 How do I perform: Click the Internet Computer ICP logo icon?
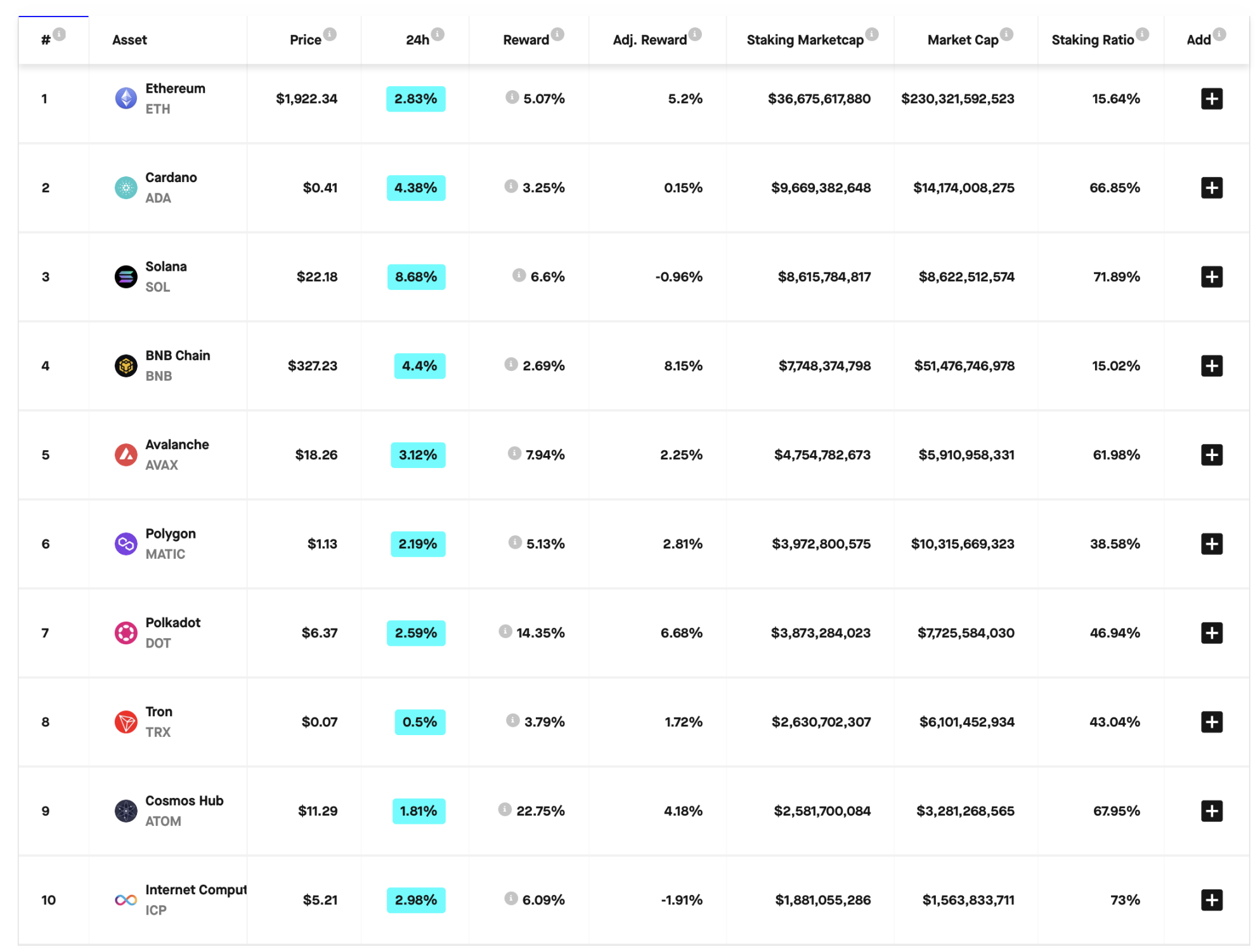click(x=126, y=899)
